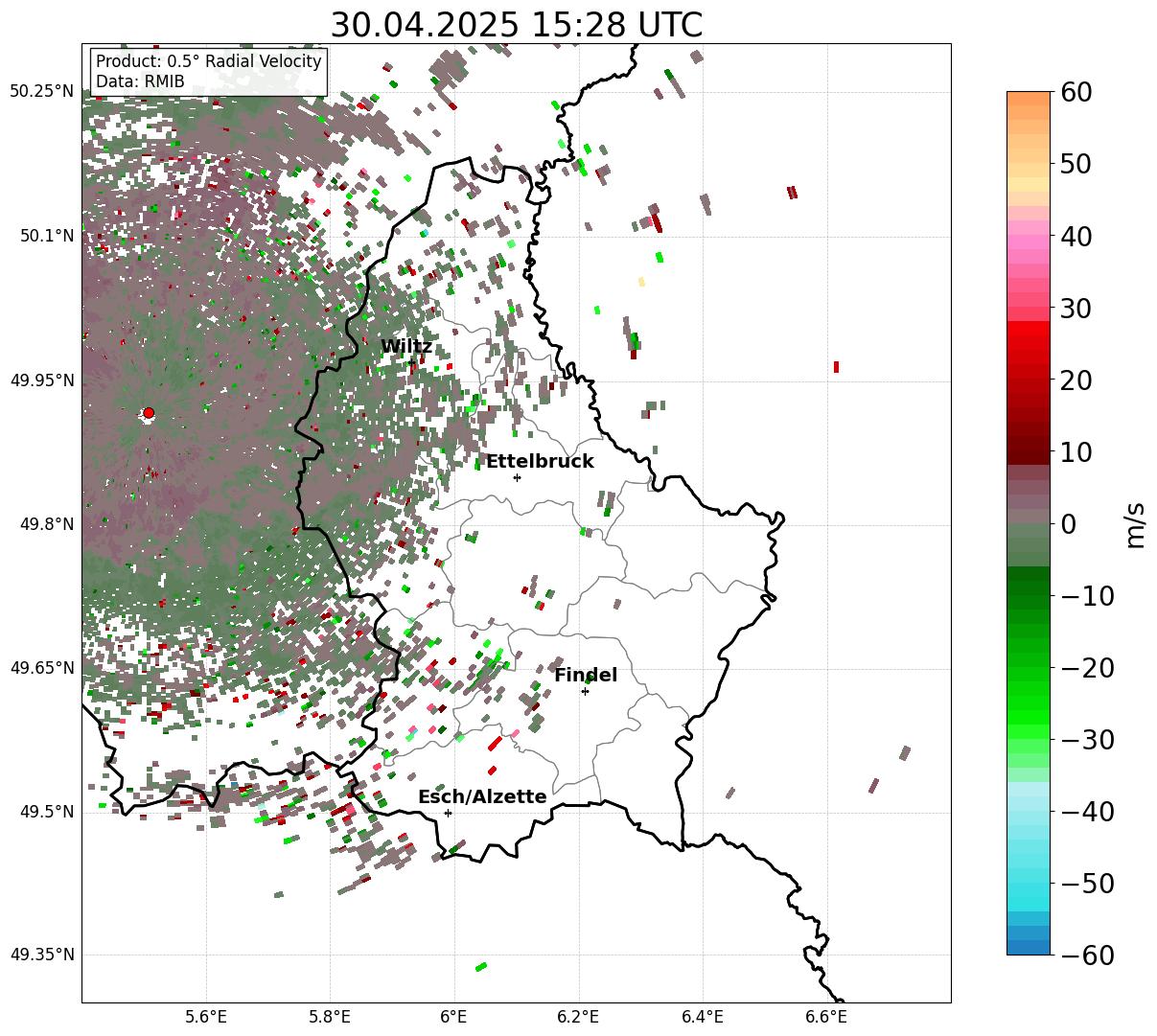Viewport: 1157px width, 1036px height.
Task: Click the 49.35°N latitude label
Action: click(41, 955)
